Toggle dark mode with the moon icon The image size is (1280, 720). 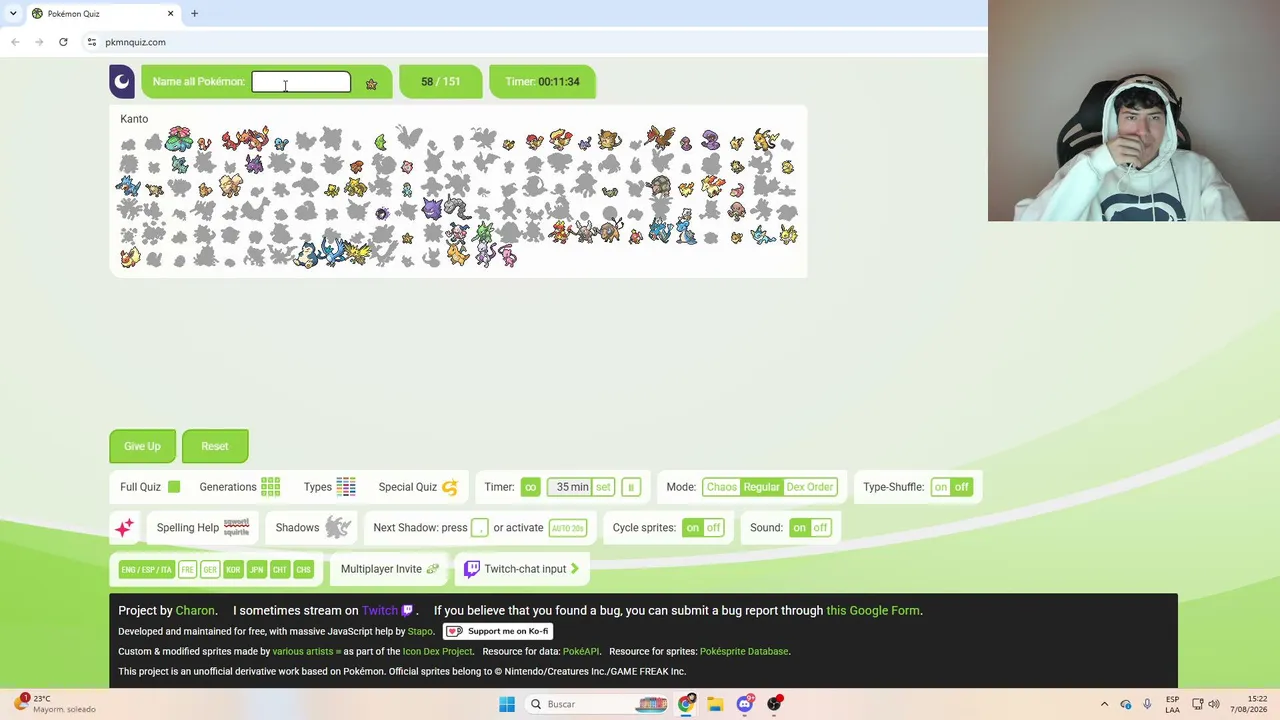pyautogui.click(x=122, y=82)
